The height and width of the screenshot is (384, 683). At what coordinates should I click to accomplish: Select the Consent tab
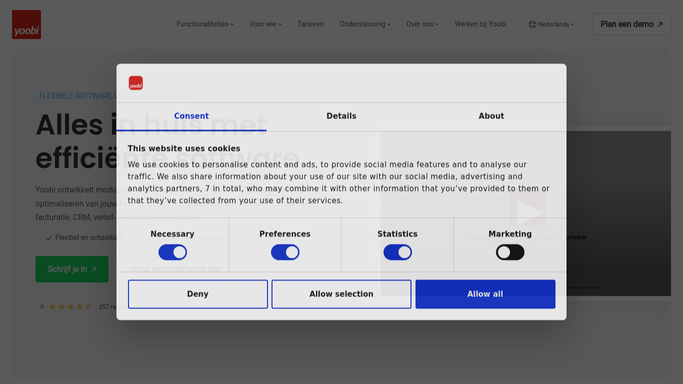(x=191, y=116)
